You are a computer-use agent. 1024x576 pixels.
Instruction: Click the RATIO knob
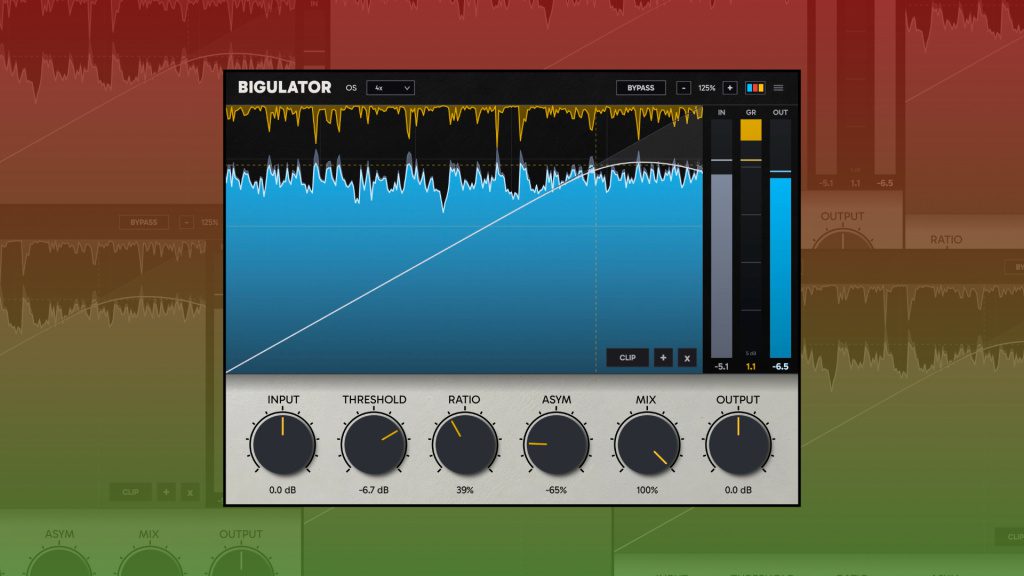pos(464,444)
